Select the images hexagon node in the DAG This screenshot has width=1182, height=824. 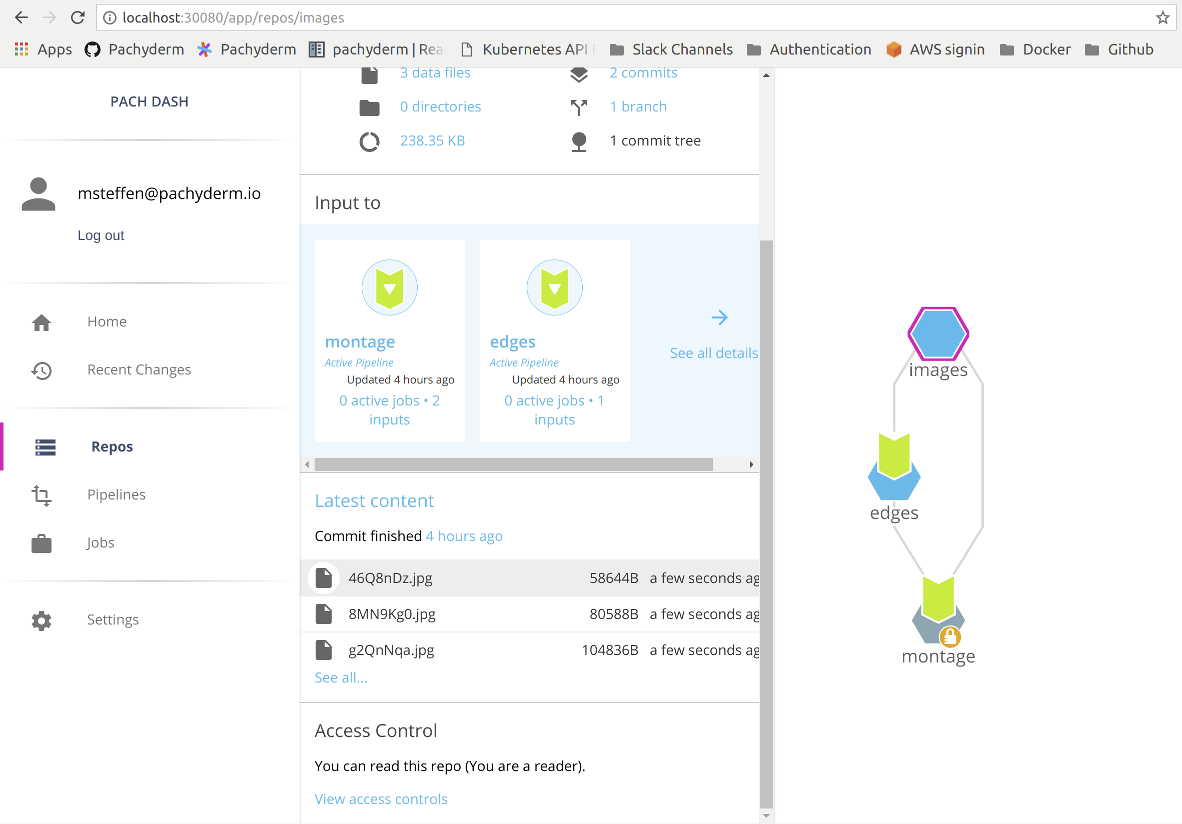938,334
